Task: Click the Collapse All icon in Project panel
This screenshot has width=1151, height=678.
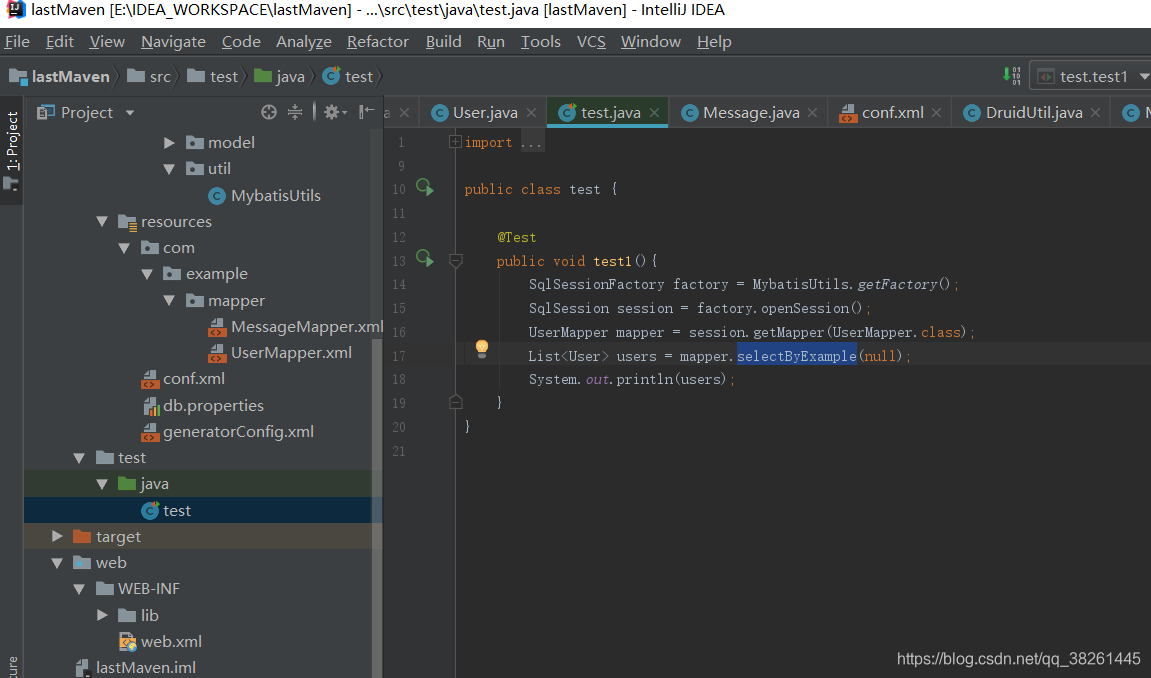Action: coord(294,112)
